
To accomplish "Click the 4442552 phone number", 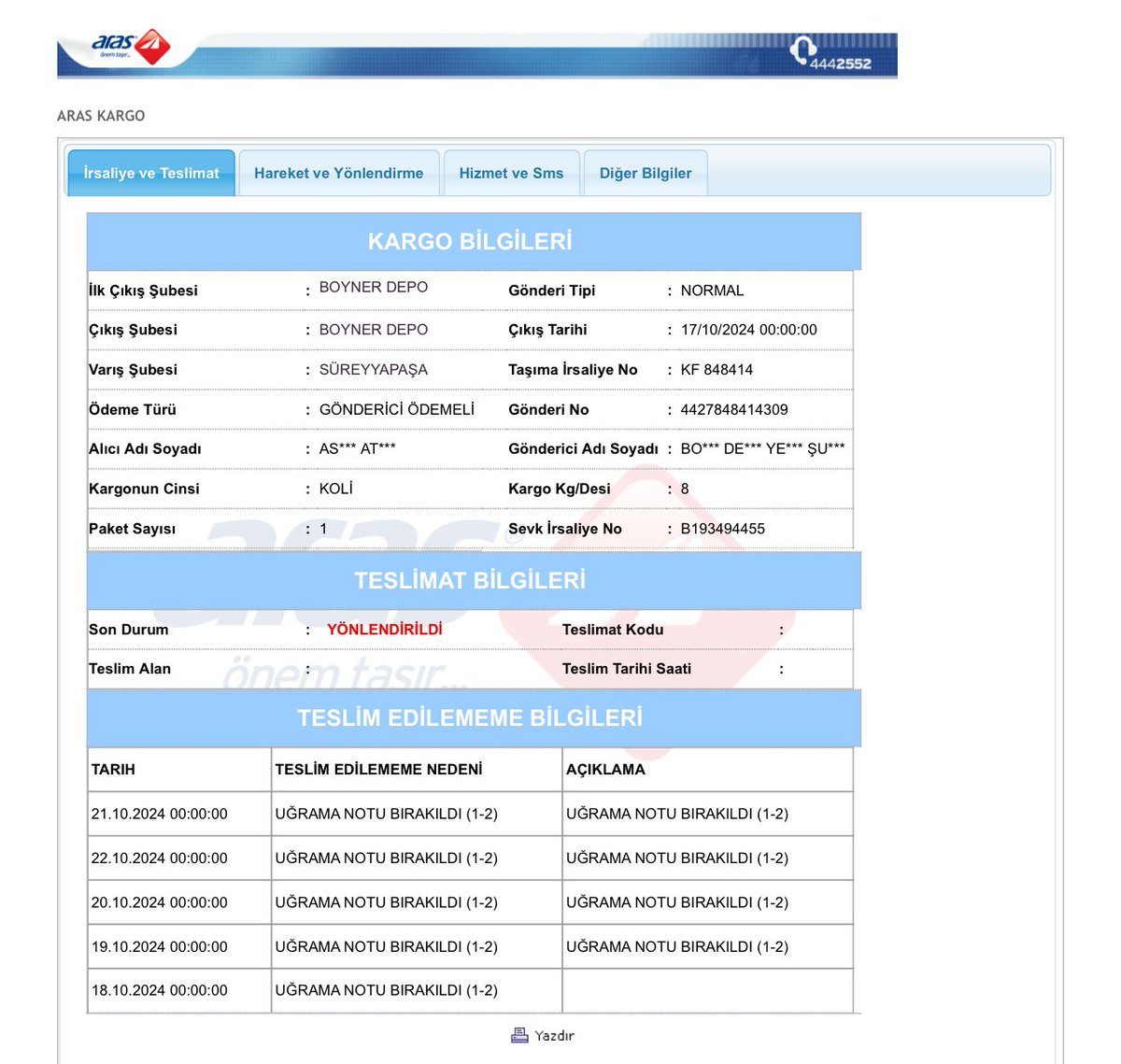I will [840, 64].
